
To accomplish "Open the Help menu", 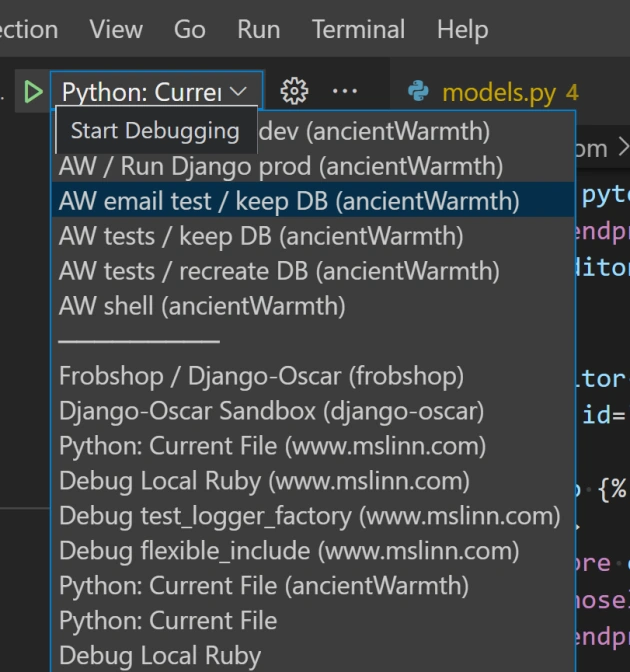I will (x=462, y=29).
